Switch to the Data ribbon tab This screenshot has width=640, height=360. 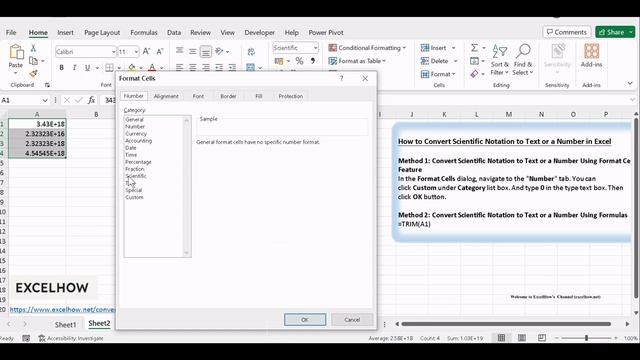174,33
